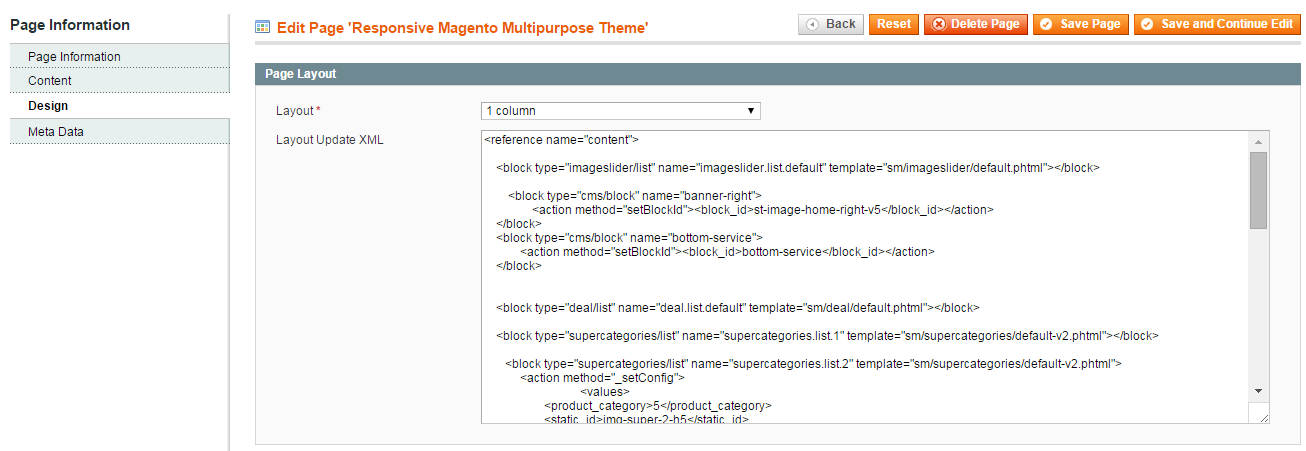Click the '_setConfig' action line

click(x=602, y=378)
